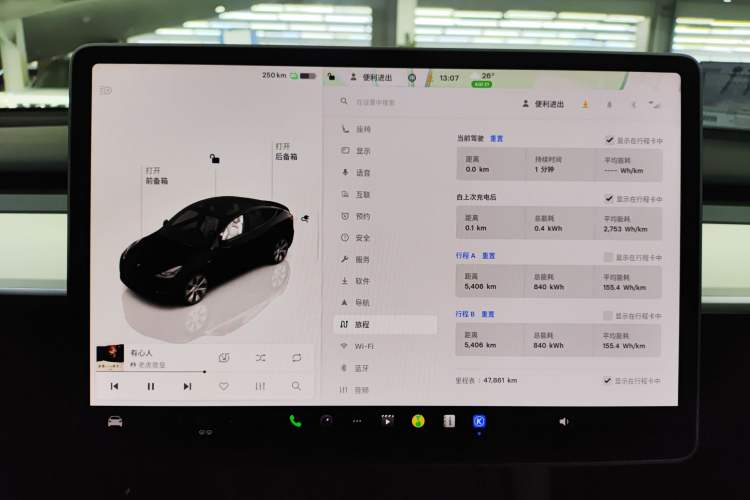
Task: Reset 行程 B via its 重置 link
Action: coord(488,314)
